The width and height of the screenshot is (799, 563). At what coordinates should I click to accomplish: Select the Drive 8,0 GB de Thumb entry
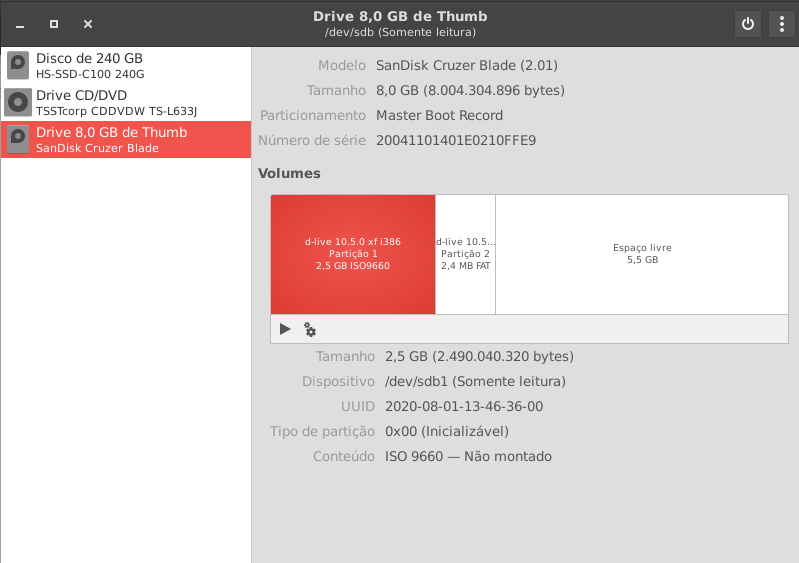[126, 140]
